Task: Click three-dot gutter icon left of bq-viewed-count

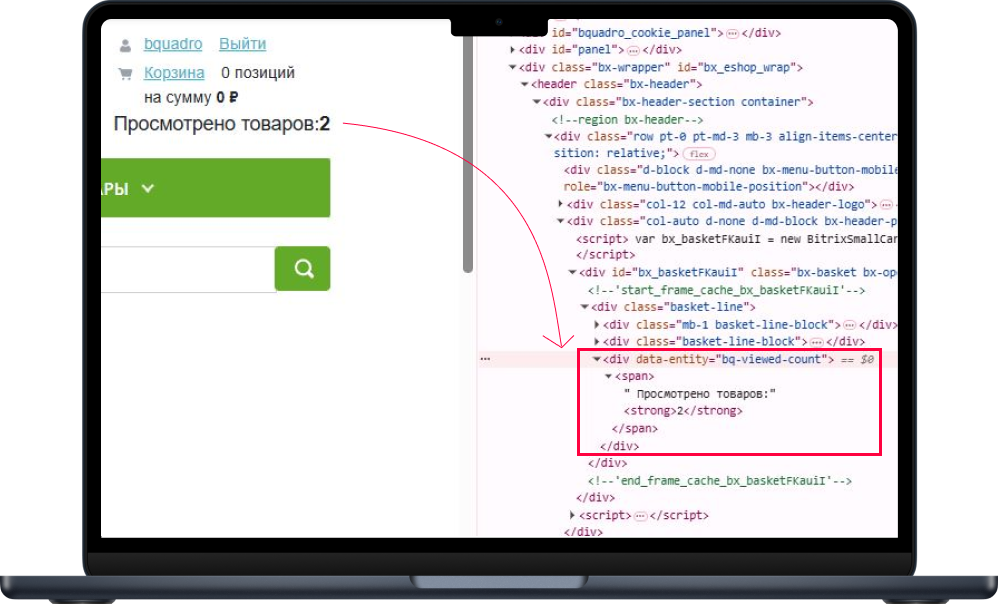Action: tap(485, 359)
